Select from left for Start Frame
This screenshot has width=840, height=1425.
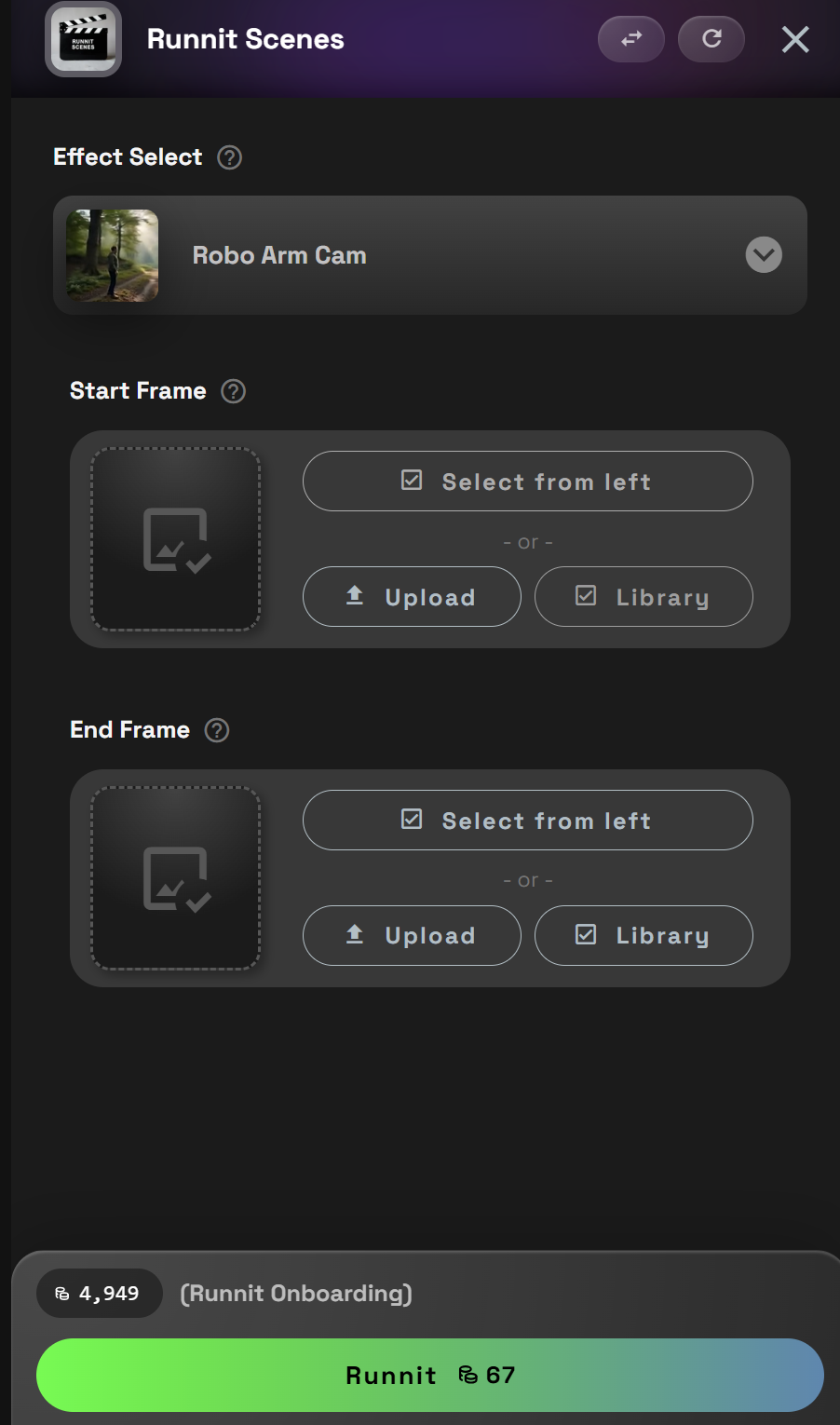pyautogui.click(x=528, y=482)
